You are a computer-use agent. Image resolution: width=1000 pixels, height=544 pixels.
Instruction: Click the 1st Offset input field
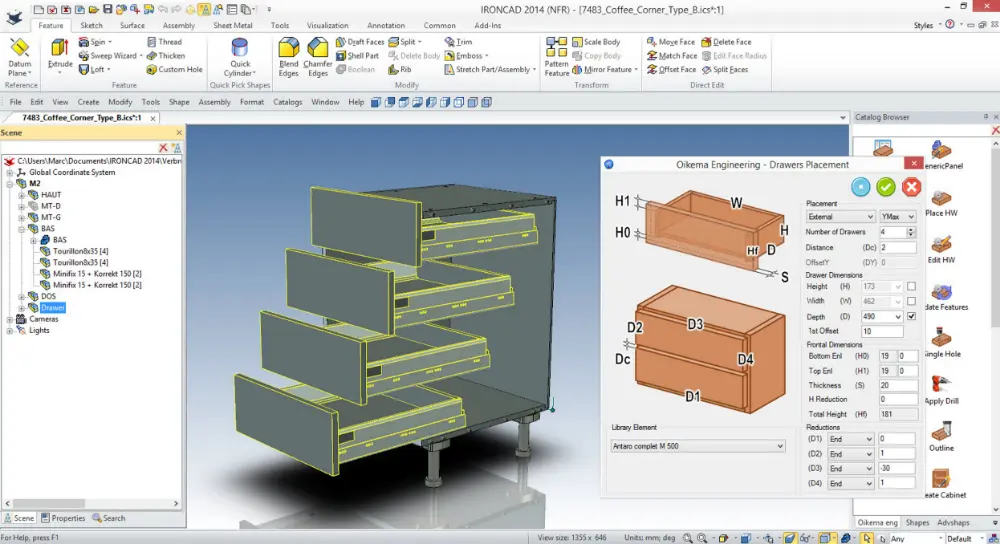[x=884, y=331]
